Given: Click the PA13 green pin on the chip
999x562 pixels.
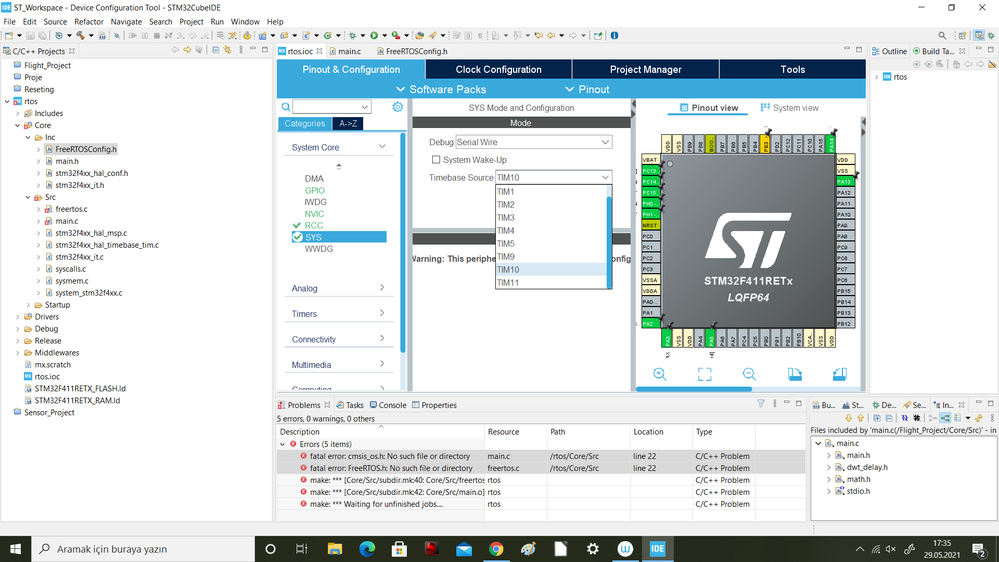Looking at the screenshot, I should coord(844,182).
